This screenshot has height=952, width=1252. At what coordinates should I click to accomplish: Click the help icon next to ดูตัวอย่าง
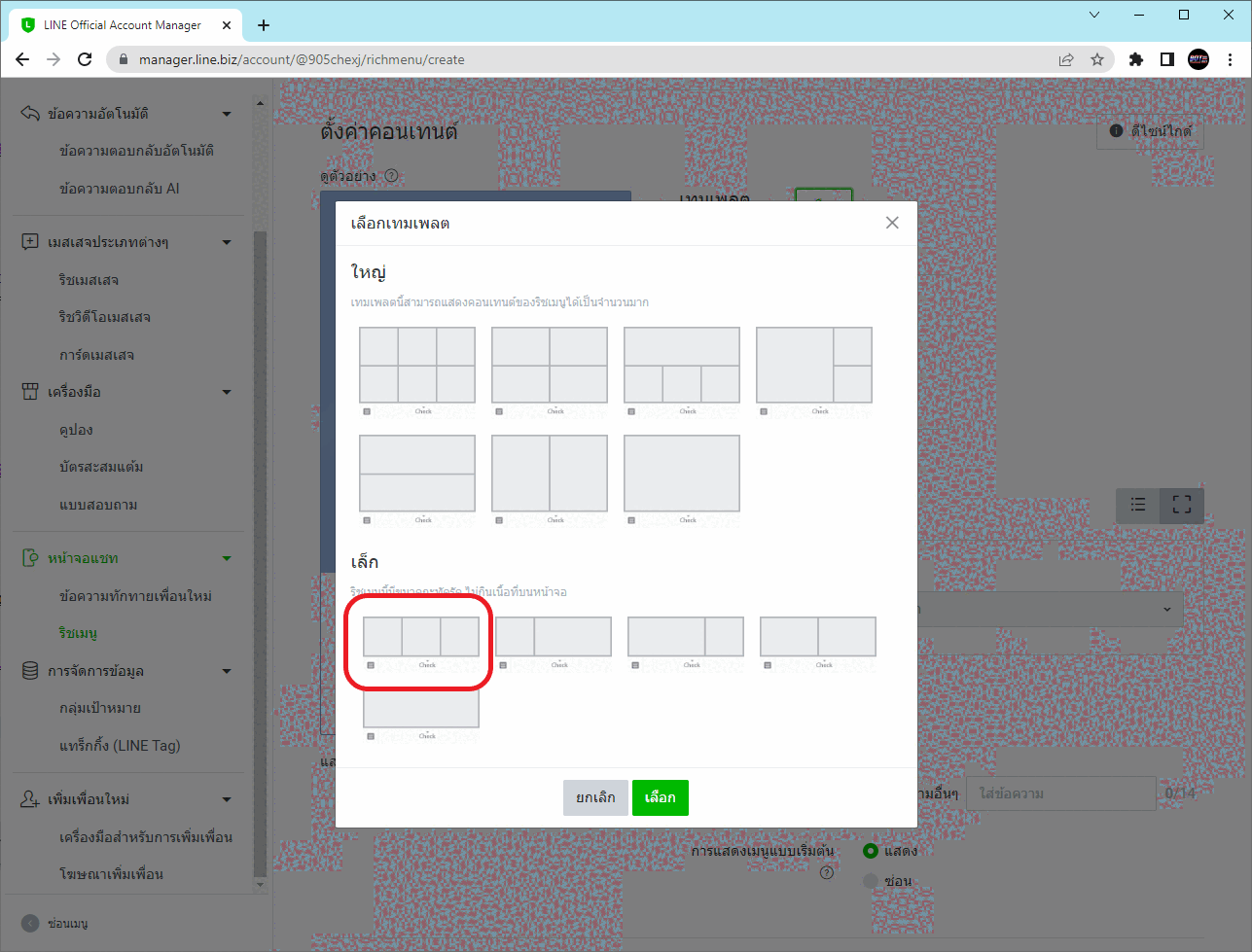pyautogui.click(x=391, y=176)
